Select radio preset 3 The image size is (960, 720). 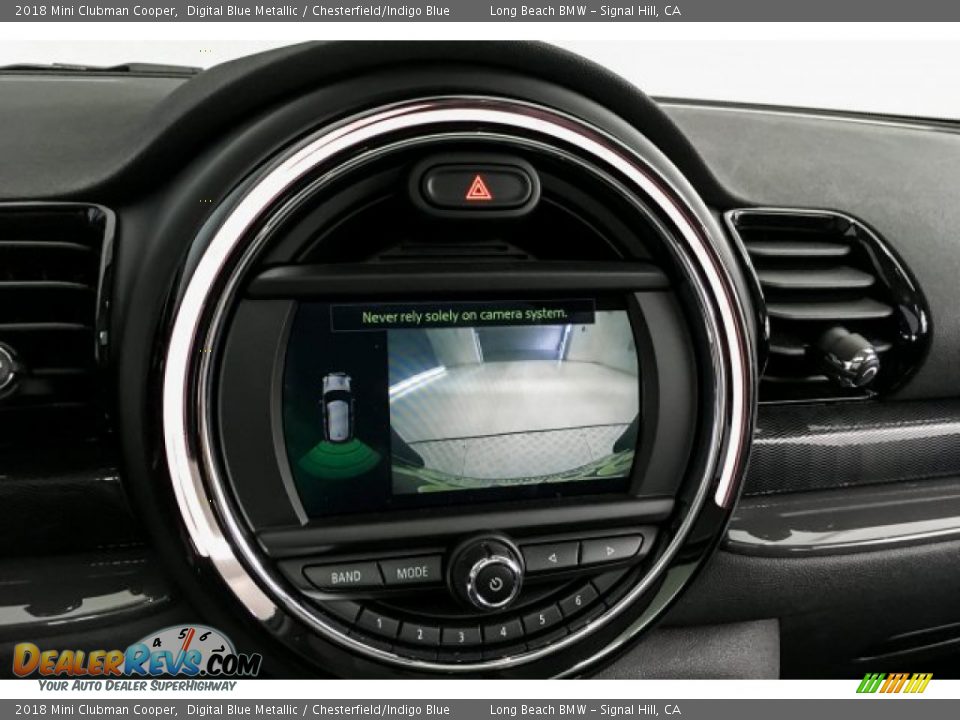pos(460,637)
